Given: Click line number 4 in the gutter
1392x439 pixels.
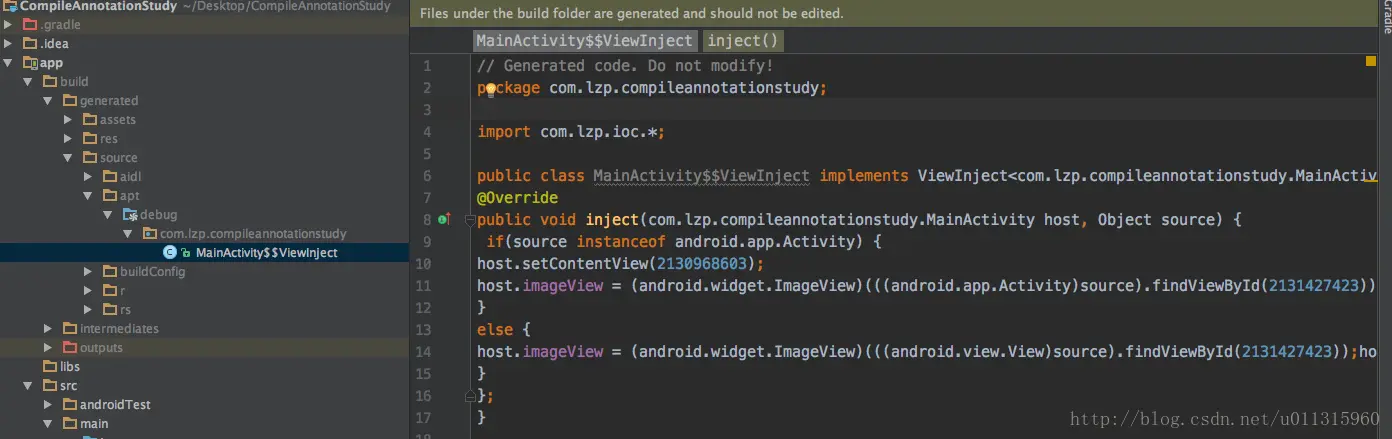Looking at the screenshot, I should coord(427,131).
